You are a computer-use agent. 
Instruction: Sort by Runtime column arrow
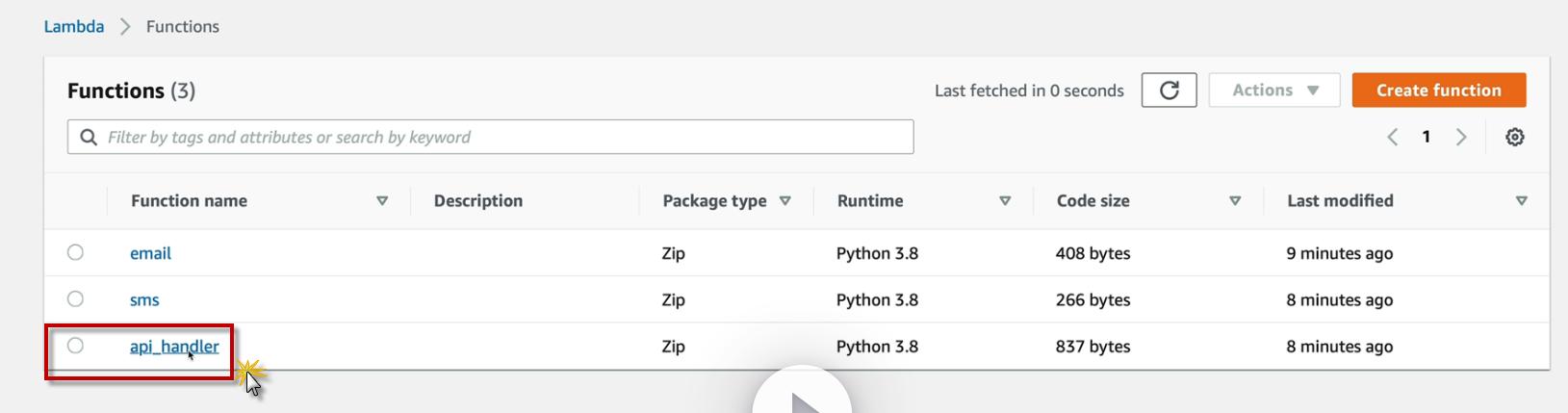tap(1005, 201)
